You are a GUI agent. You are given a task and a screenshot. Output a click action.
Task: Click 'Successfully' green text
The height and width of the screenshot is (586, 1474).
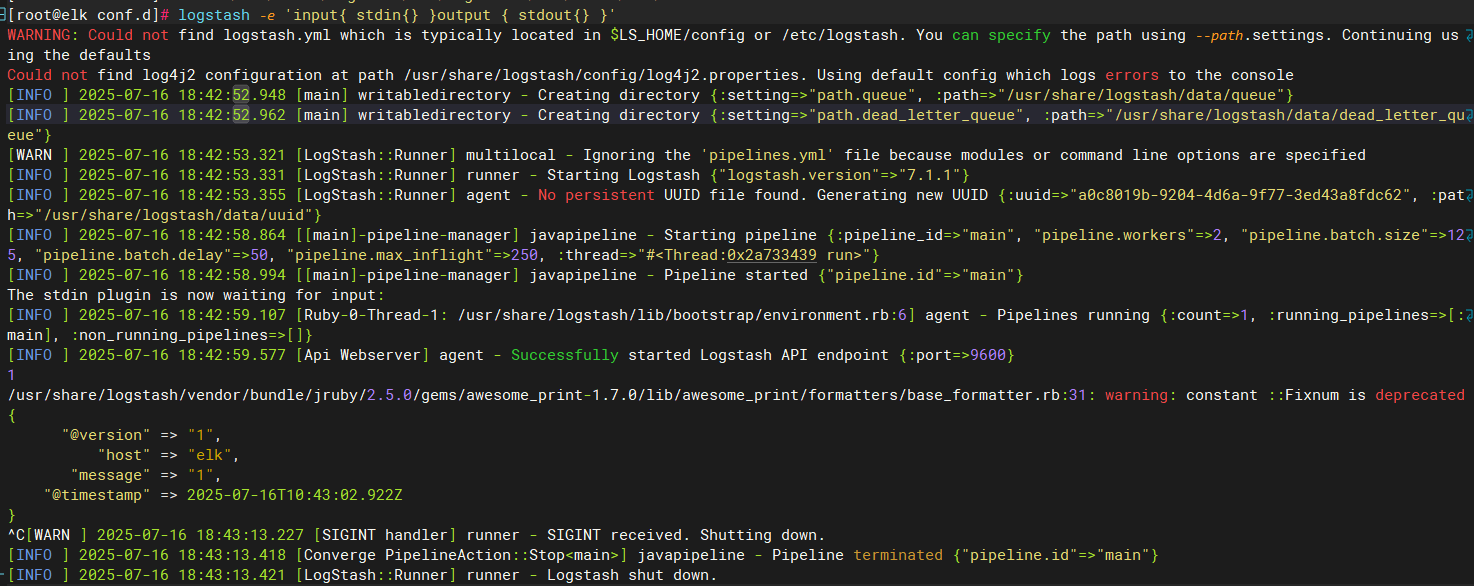coord(565,355)
